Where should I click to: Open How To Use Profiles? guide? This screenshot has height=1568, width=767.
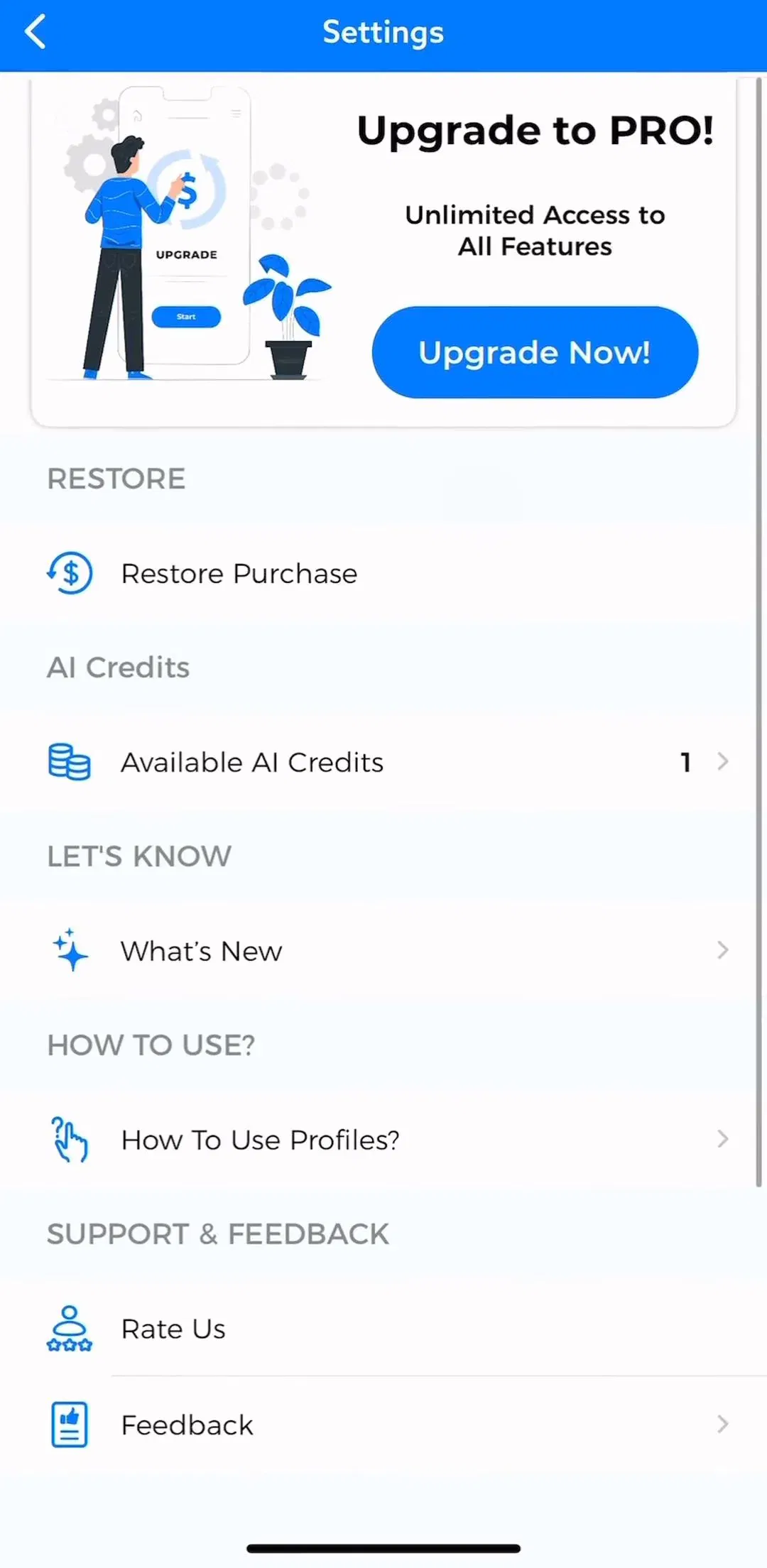click(x=383, y=1139)
